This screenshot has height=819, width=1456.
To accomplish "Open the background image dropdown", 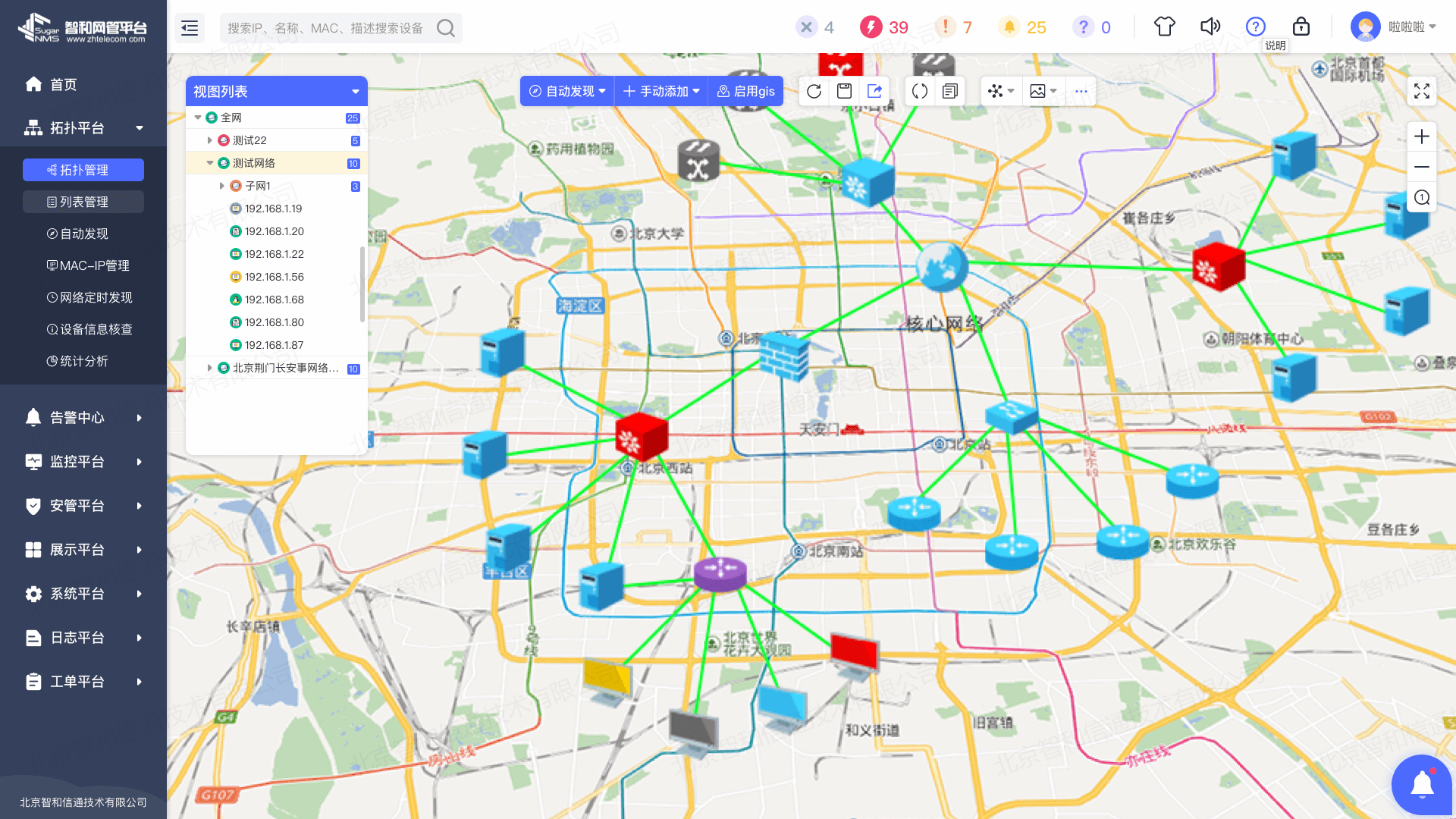I will (1043, 91).
